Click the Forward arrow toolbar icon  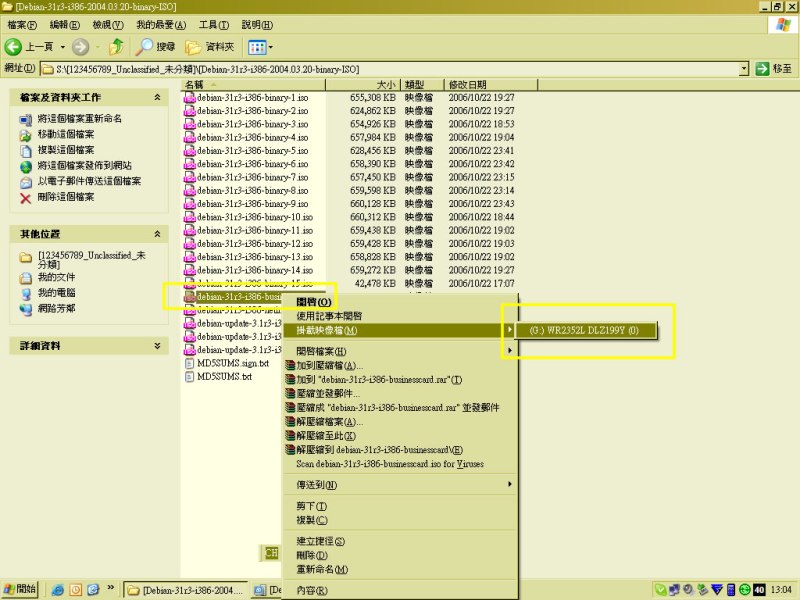pyautogui.click(x=80, y=47)
